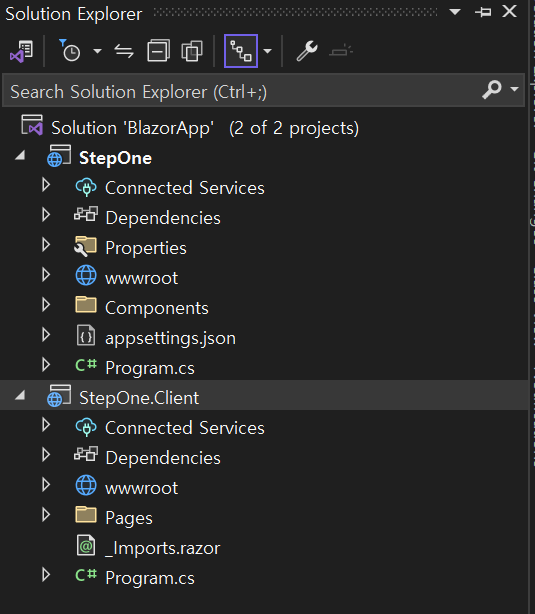Select the Components folder
The height and width of the screenshot is (614, 535).
[157, 308]
